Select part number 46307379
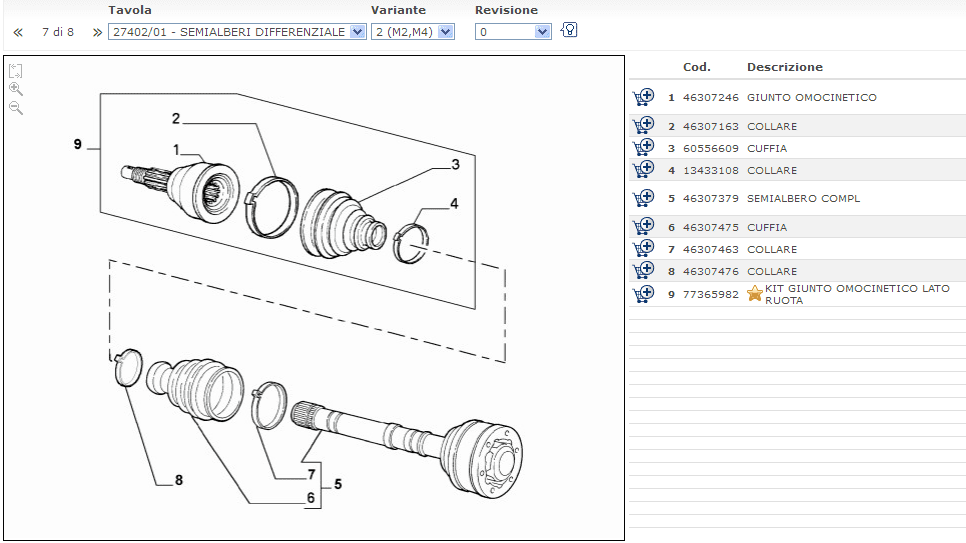Viewport: 966px width, 543px height. [710, 198]
